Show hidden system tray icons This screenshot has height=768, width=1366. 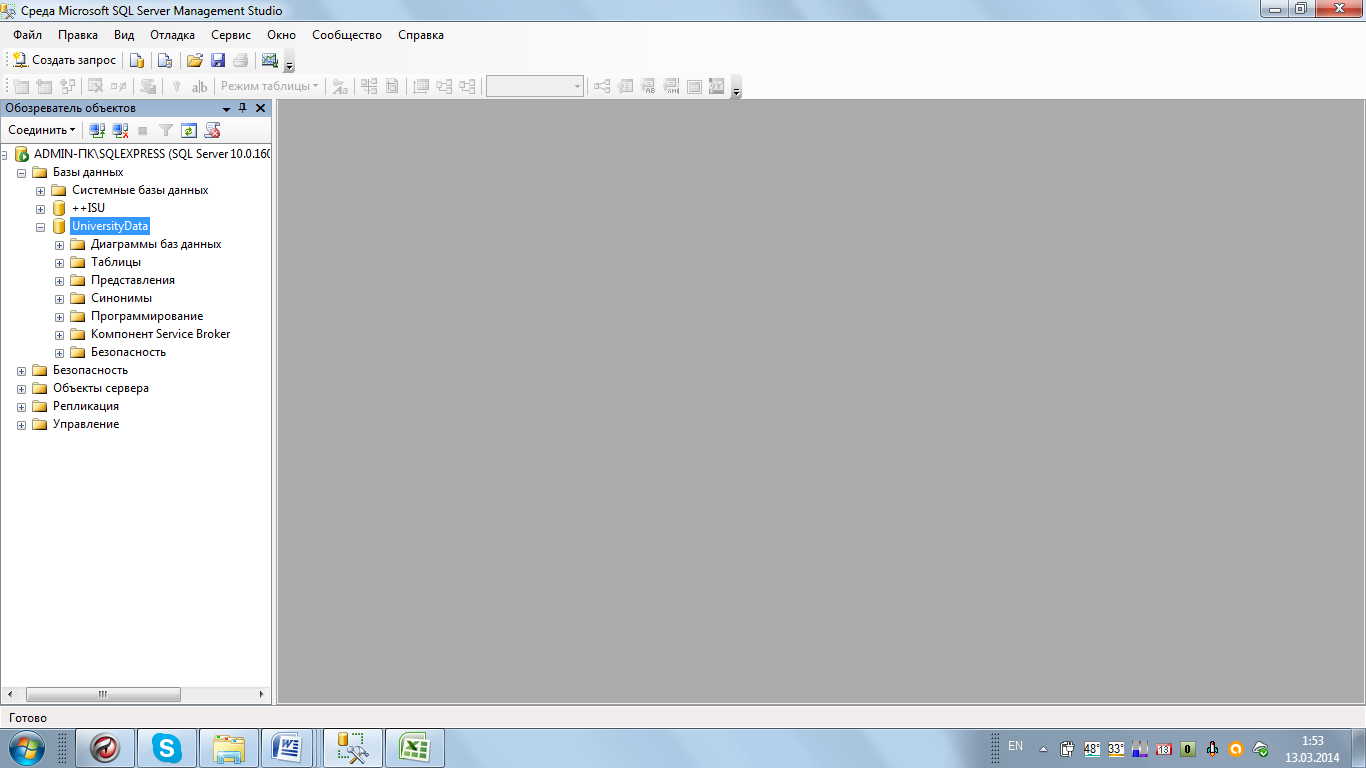1043,748
